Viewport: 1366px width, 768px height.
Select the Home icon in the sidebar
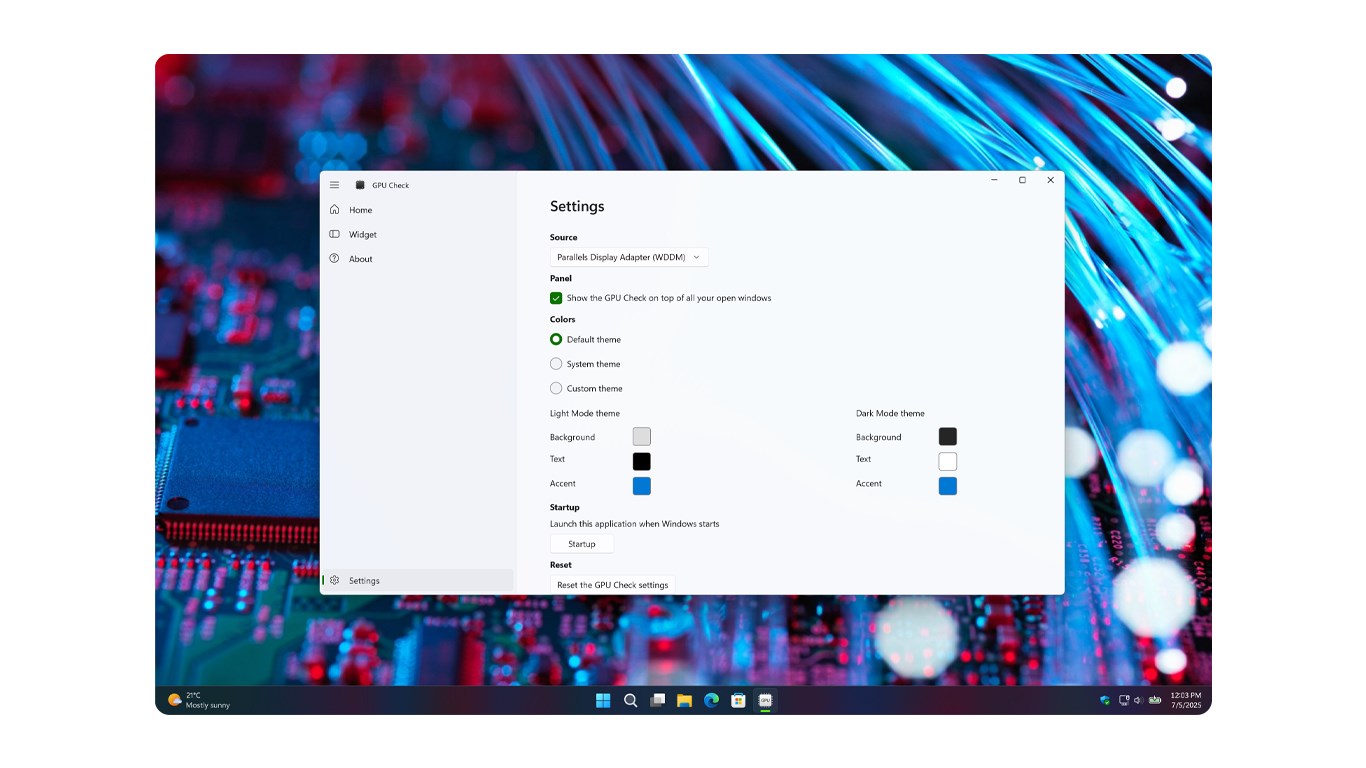336,210
